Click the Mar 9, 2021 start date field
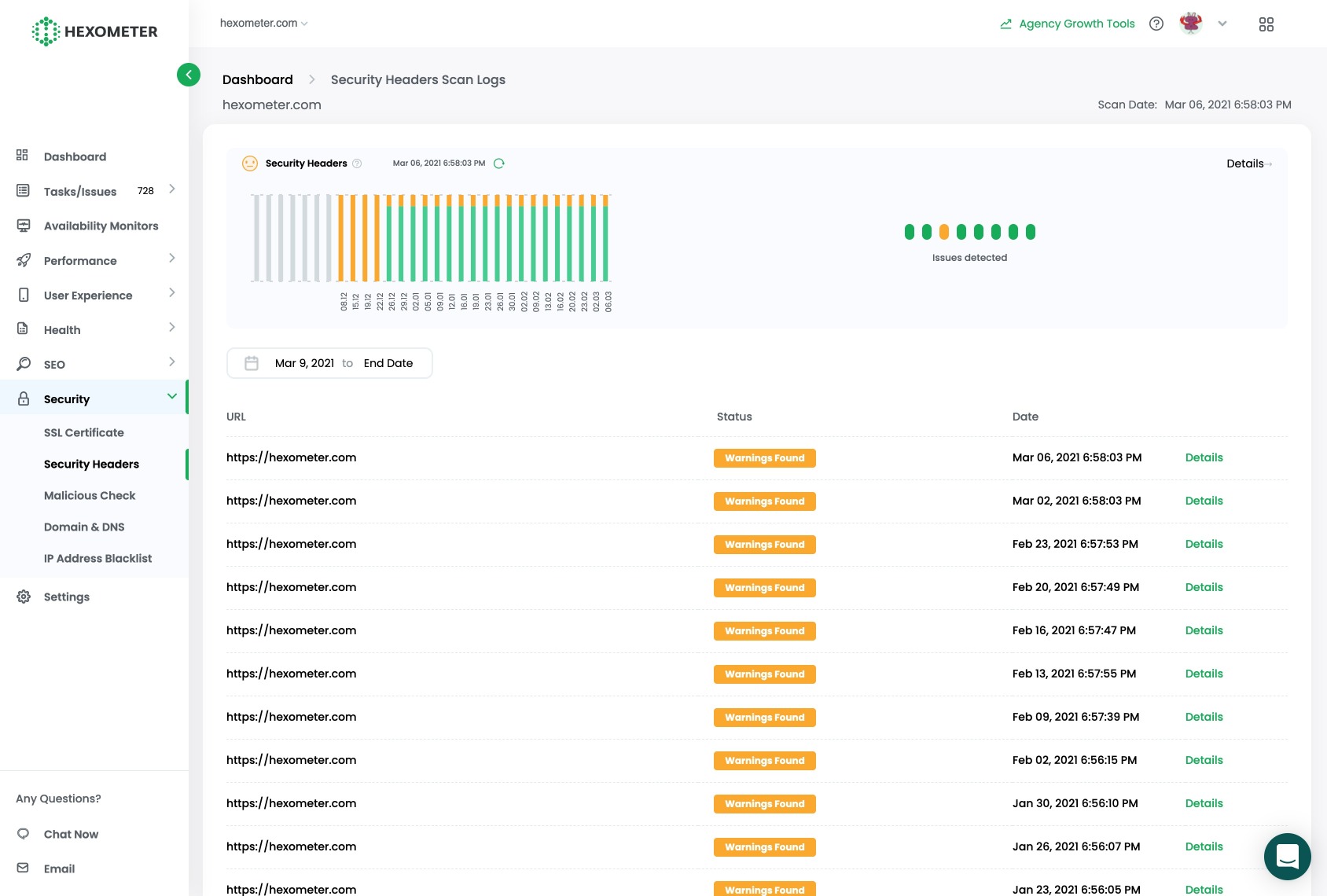The image size is (1327, 896). pyautogui.click(x=305, y=363)
